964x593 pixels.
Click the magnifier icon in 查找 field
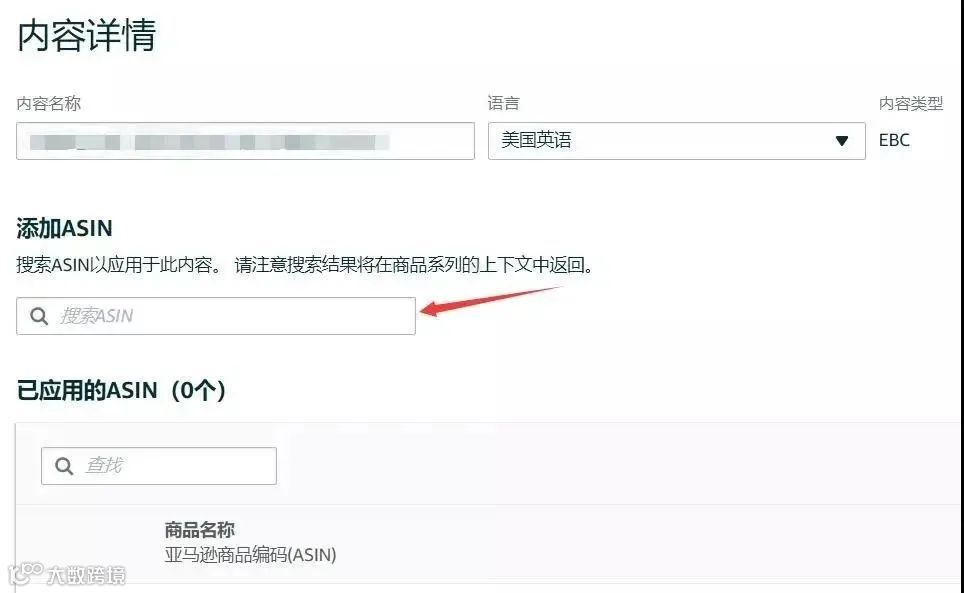click(64, 466)
